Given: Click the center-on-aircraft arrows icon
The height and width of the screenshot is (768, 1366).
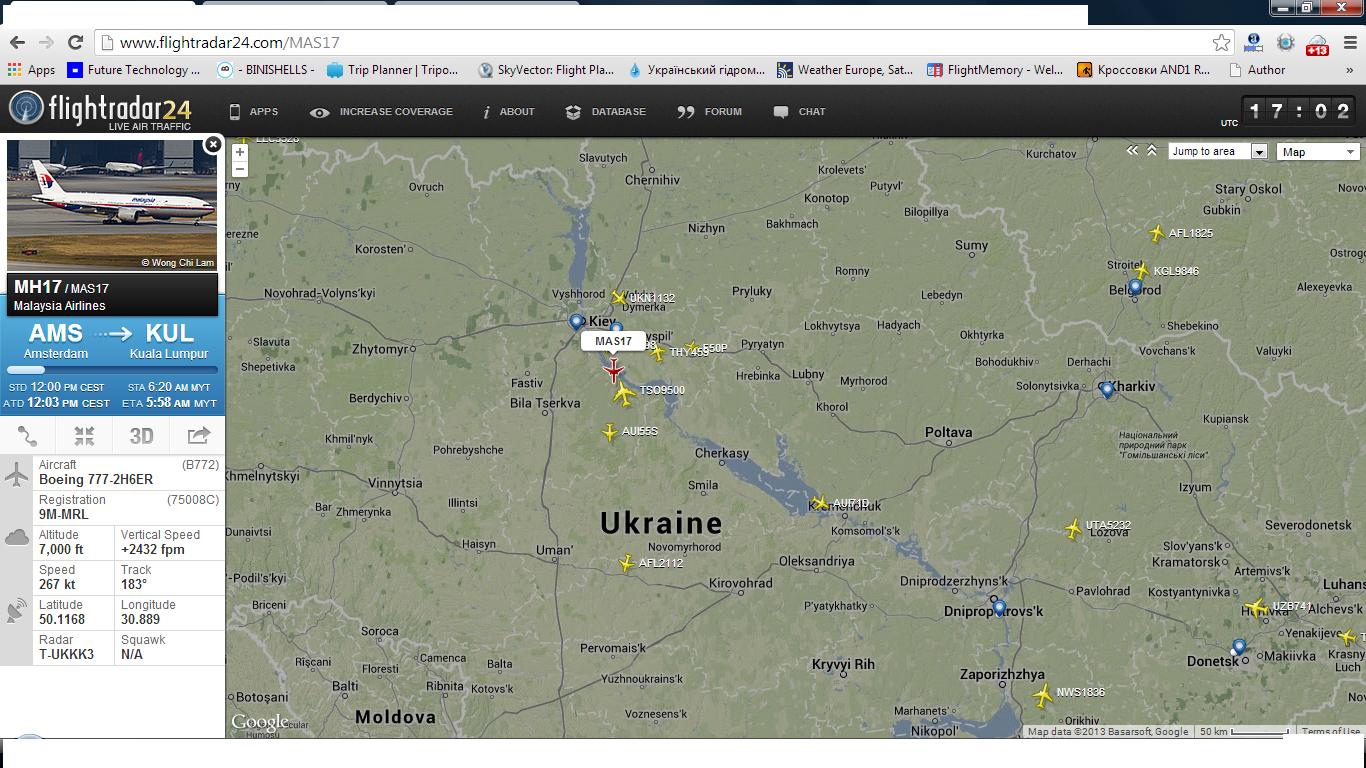Looking at the screenshot, I should pyautogui.click(x=84, y=436).
